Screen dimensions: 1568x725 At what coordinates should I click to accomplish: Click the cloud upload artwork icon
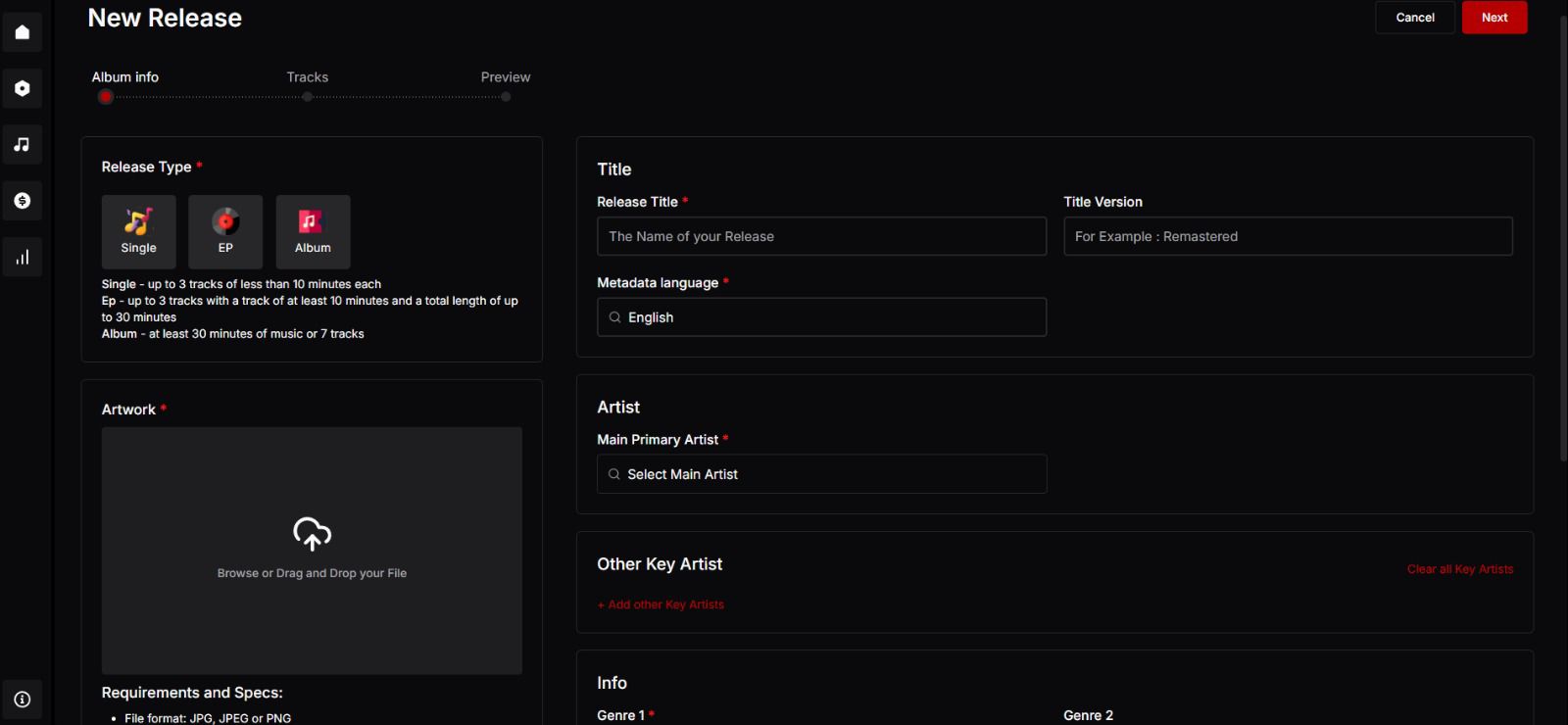[x=312, y=534]
